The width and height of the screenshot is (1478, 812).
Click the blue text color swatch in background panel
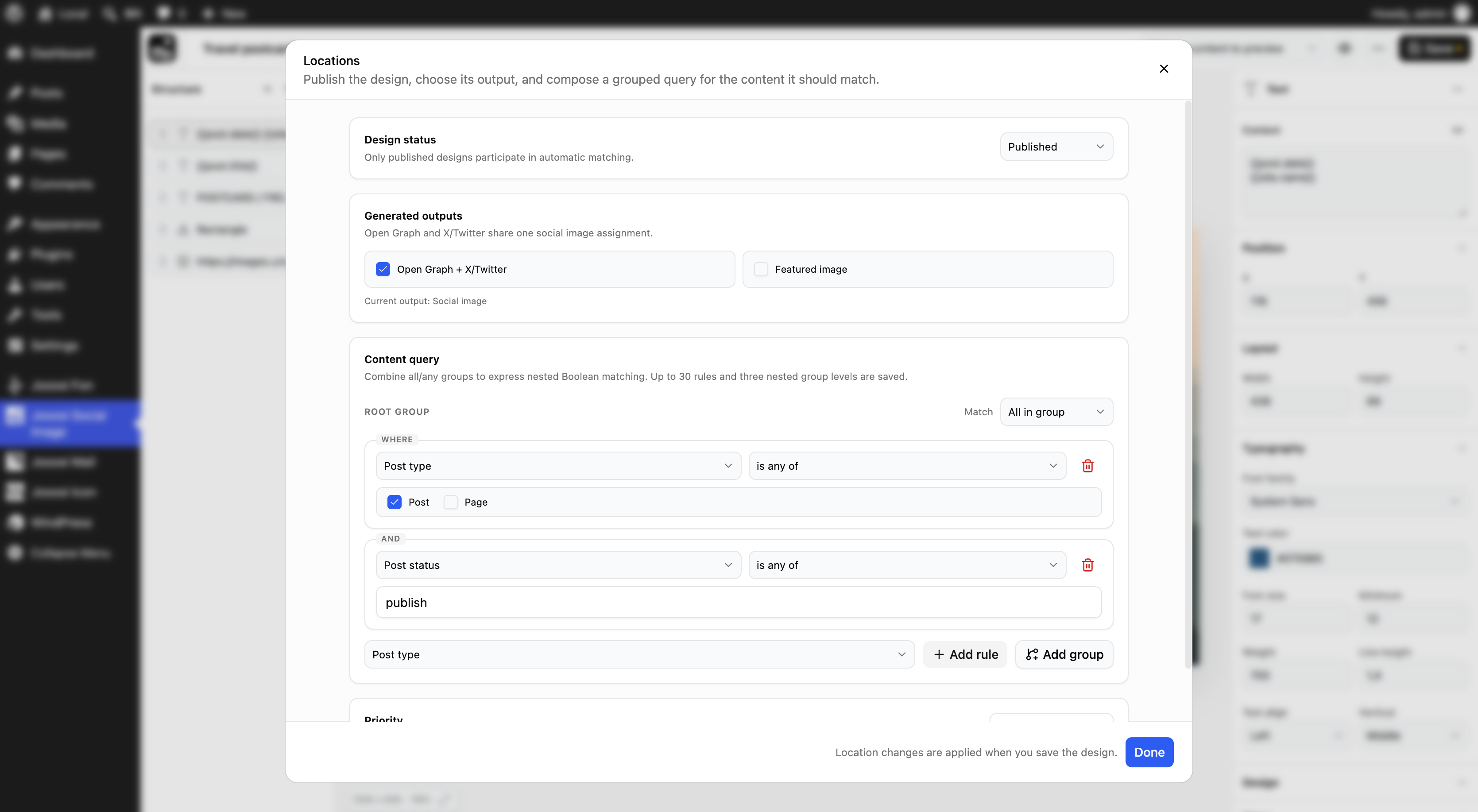[1259, 557]
